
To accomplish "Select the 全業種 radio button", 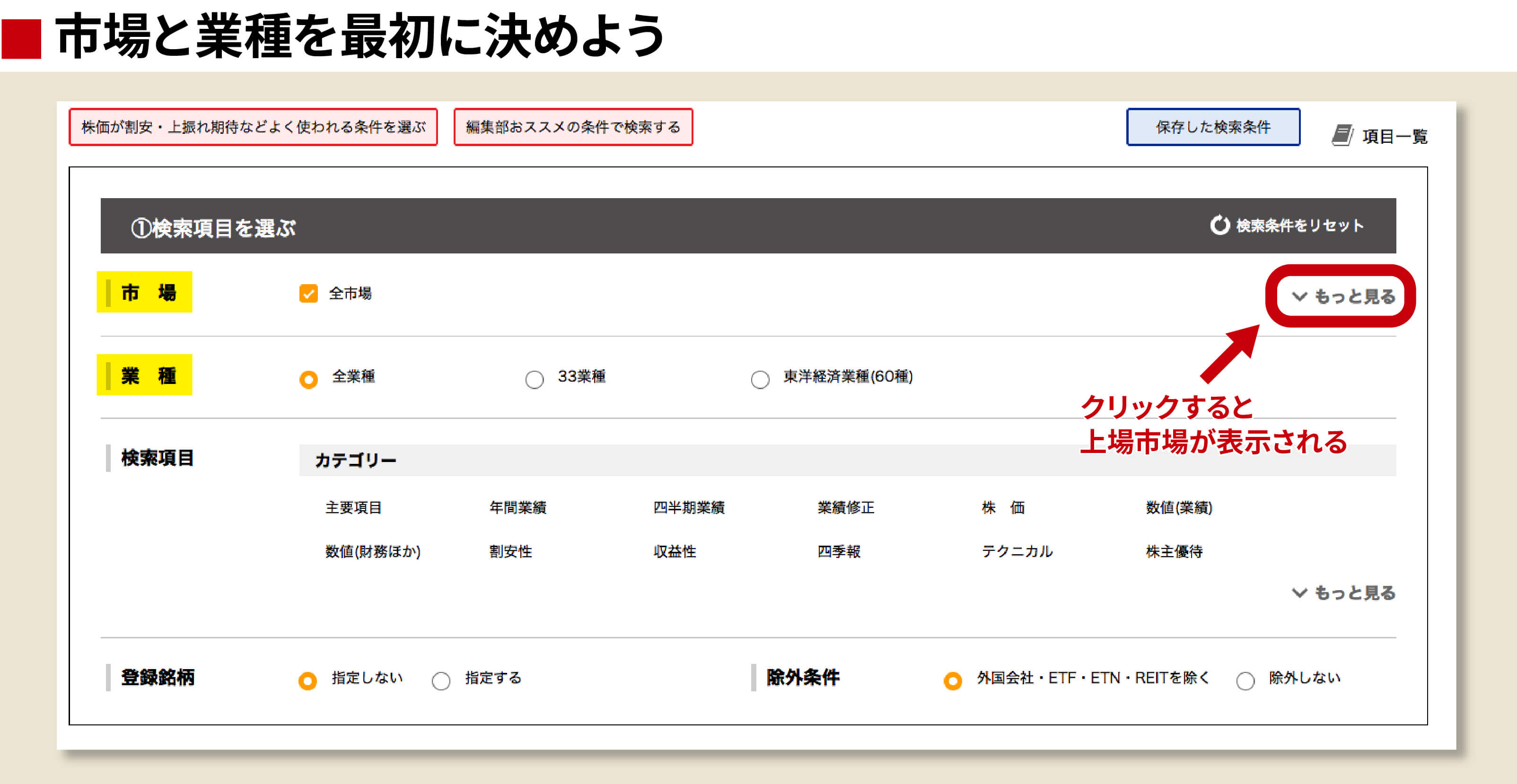I will 308,379.
